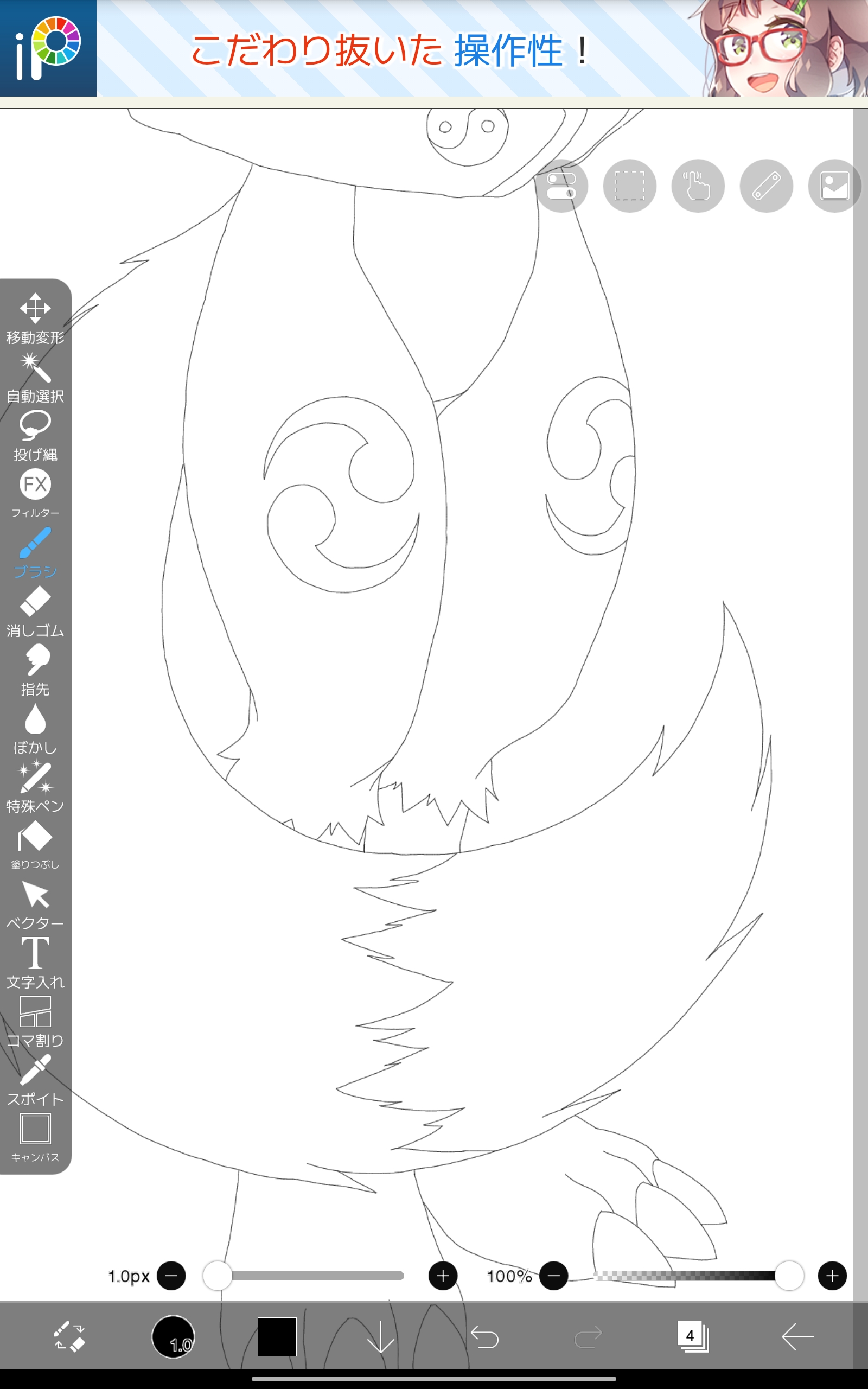The image size is (868, 1389).
Task: Select the 消しゴム eraser tool
Action: click(35, 611)
